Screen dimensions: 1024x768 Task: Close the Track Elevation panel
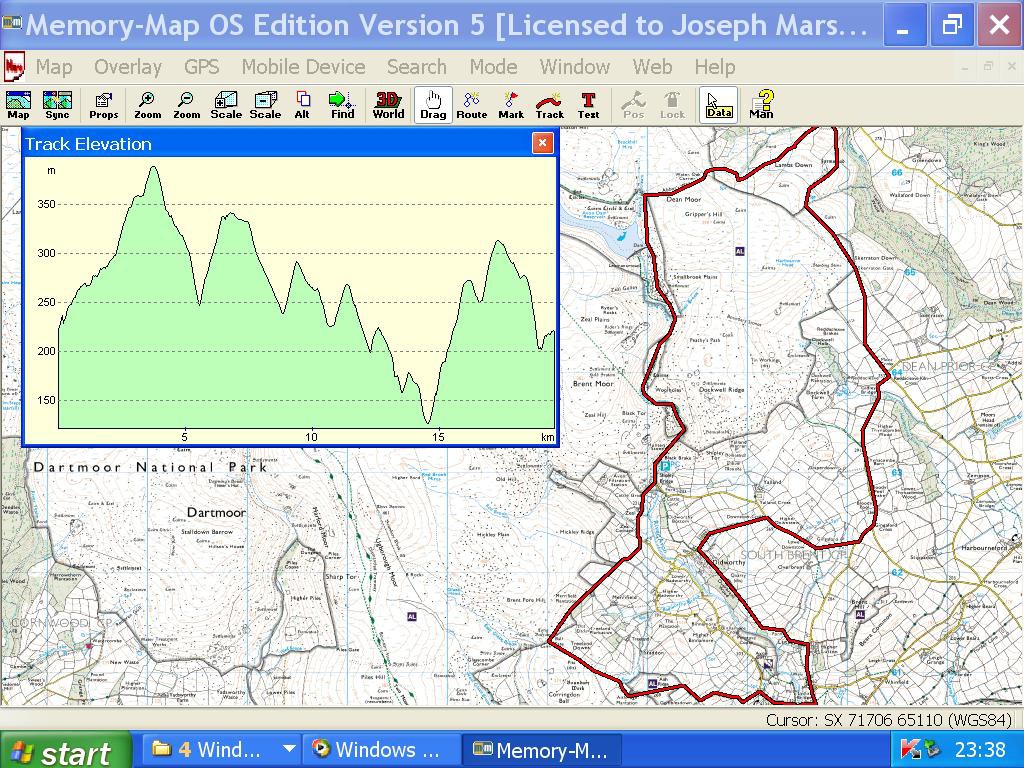542,143
